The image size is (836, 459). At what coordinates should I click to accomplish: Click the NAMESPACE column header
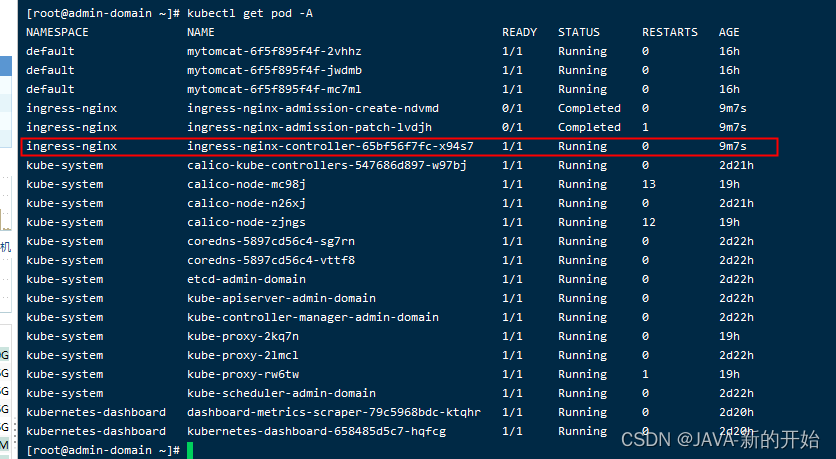tap(57, 32)
